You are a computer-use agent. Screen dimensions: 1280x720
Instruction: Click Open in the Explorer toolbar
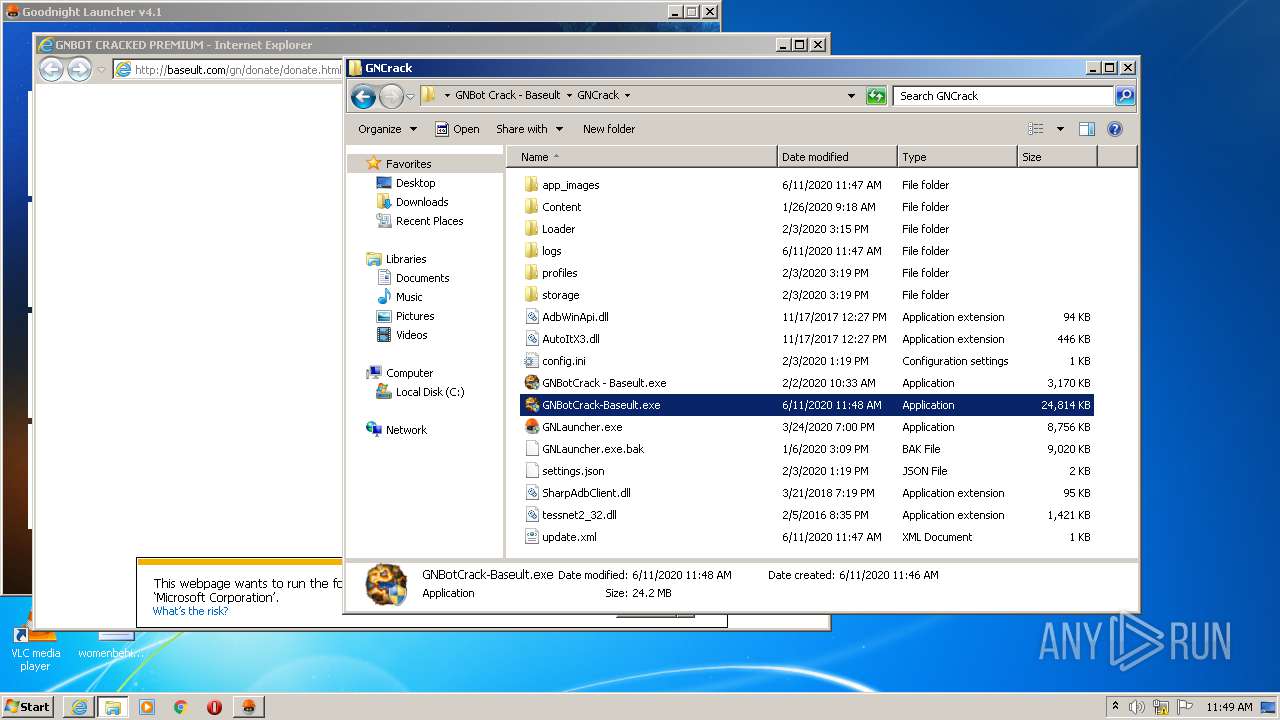pyautogui.click(x=457, y=129)
